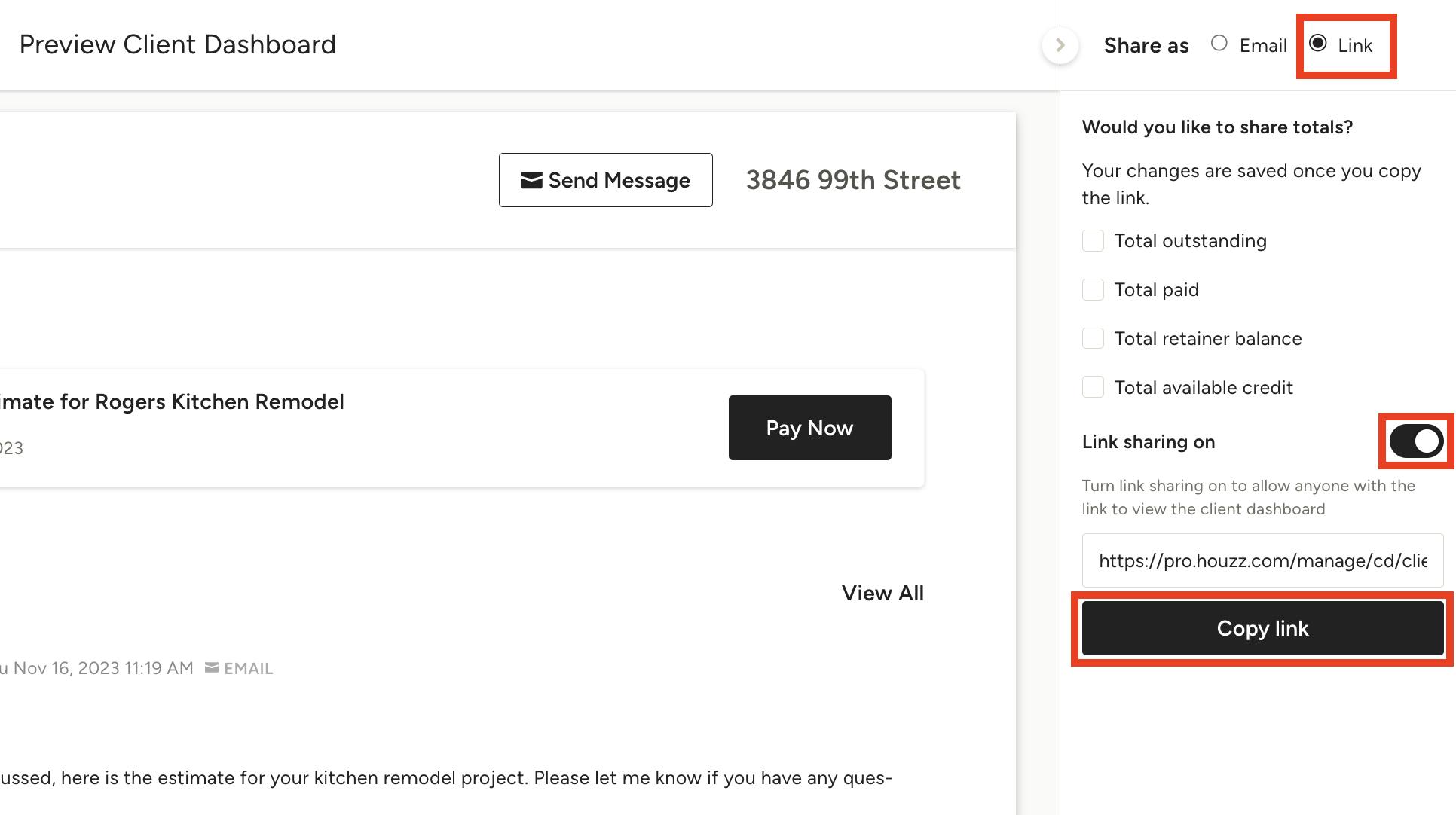Select the Link share option

(x=1318, y=44)
